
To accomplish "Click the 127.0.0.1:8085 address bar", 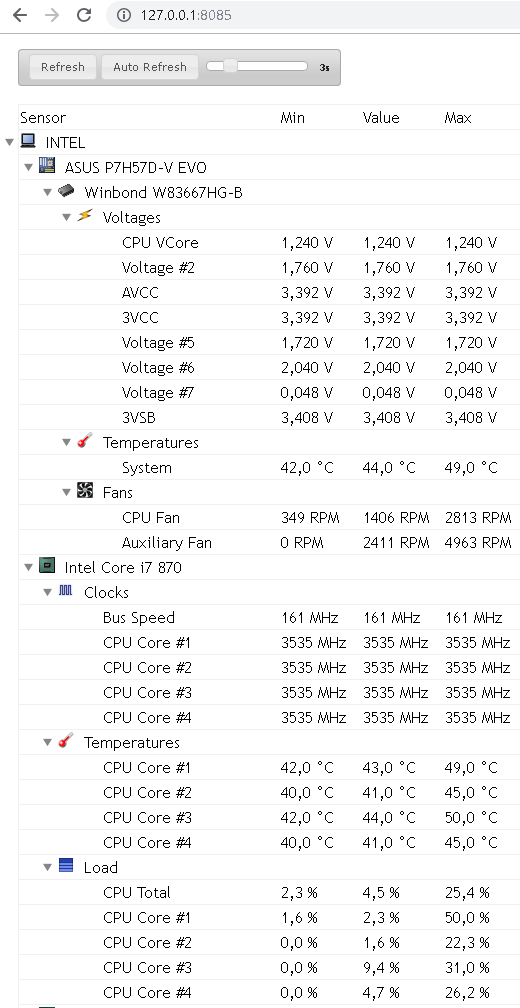I will tap(315, 15).
